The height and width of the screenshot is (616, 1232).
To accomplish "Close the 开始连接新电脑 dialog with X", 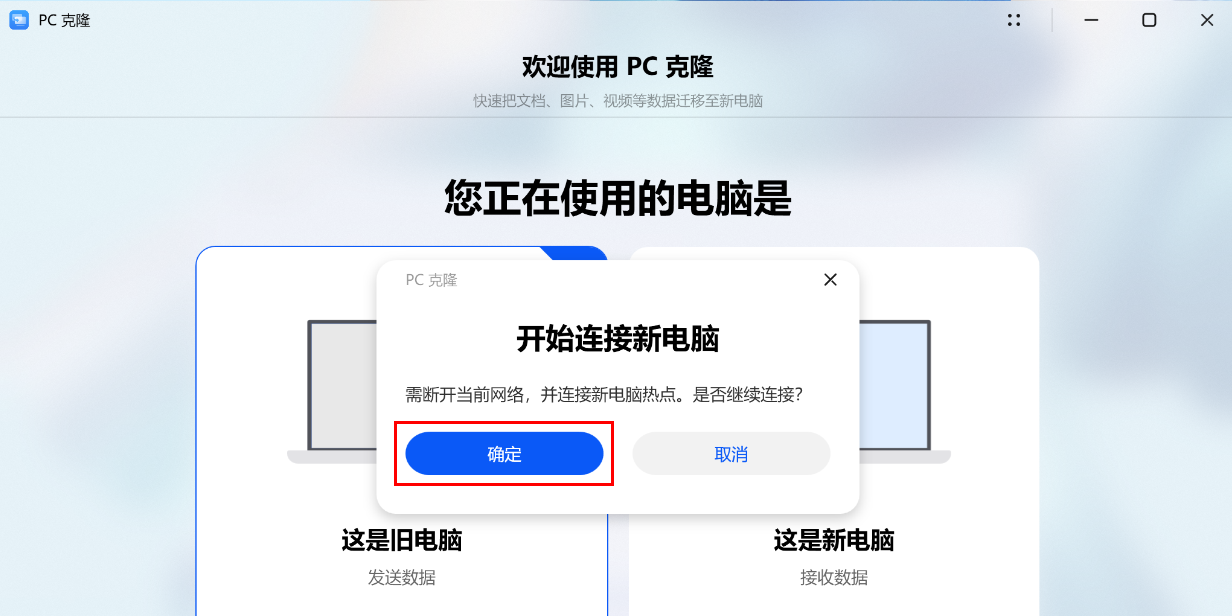I will pos(830,280).
